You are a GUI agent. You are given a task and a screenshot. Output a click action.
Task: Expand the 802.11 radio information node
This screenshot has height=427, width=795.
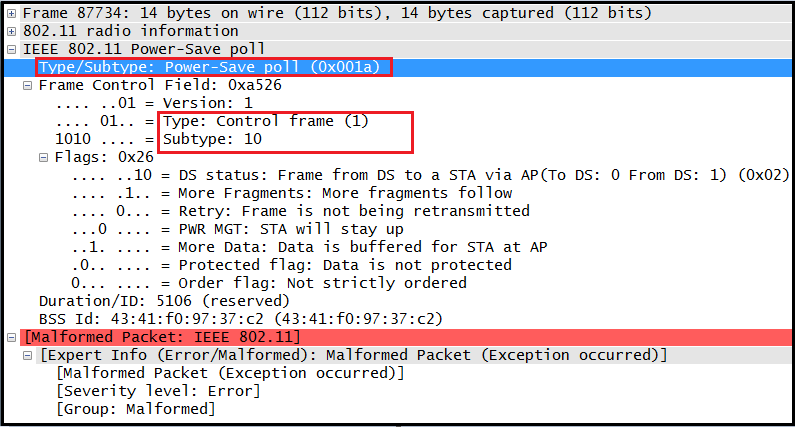[11, 32]
